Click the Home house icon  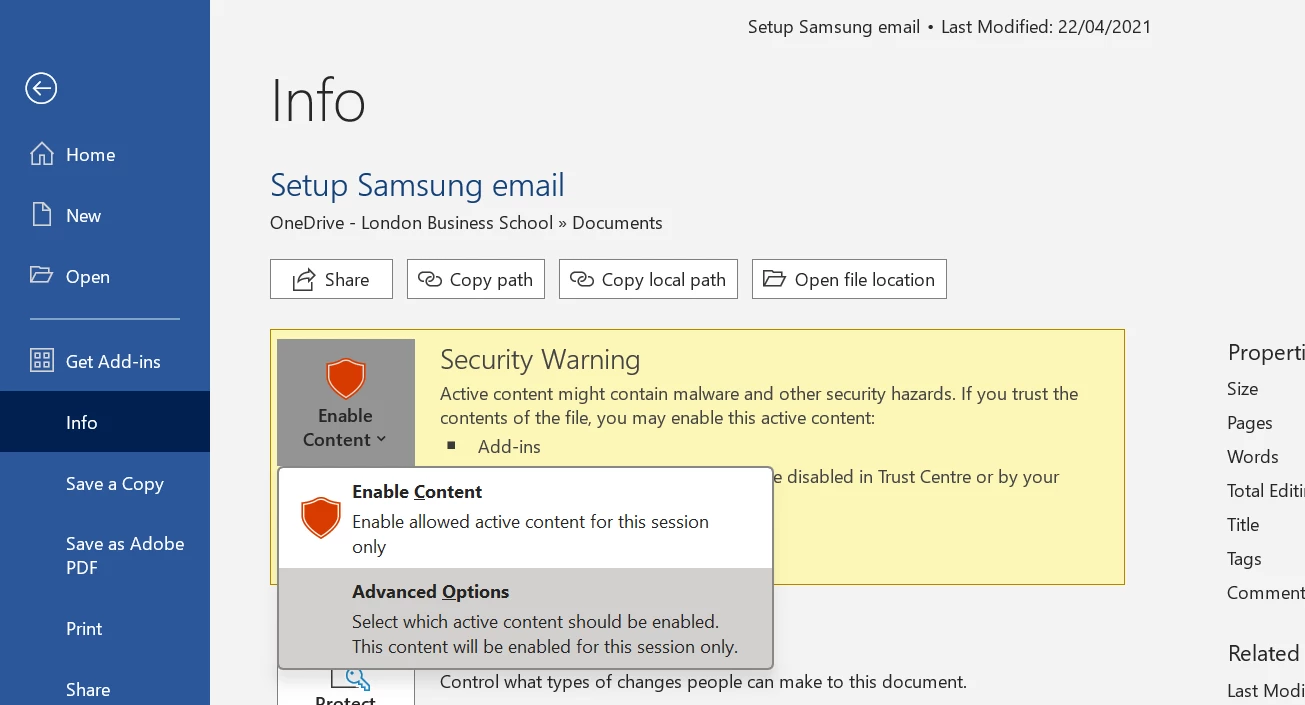pos(42,154)
